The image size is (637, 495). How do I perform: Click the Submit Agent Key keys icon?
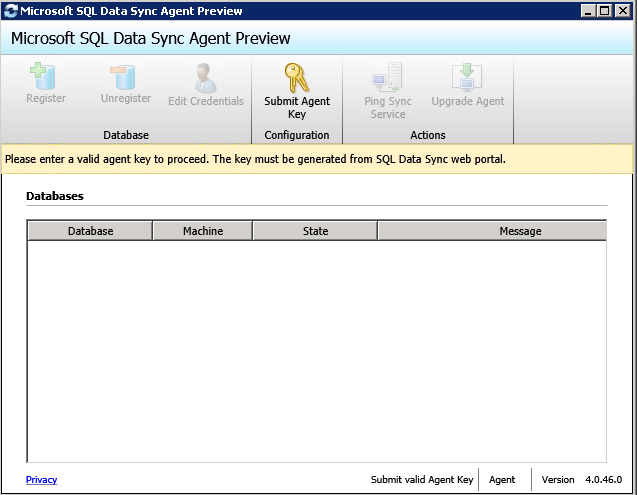pyautogui.click(x=297, y=78)
